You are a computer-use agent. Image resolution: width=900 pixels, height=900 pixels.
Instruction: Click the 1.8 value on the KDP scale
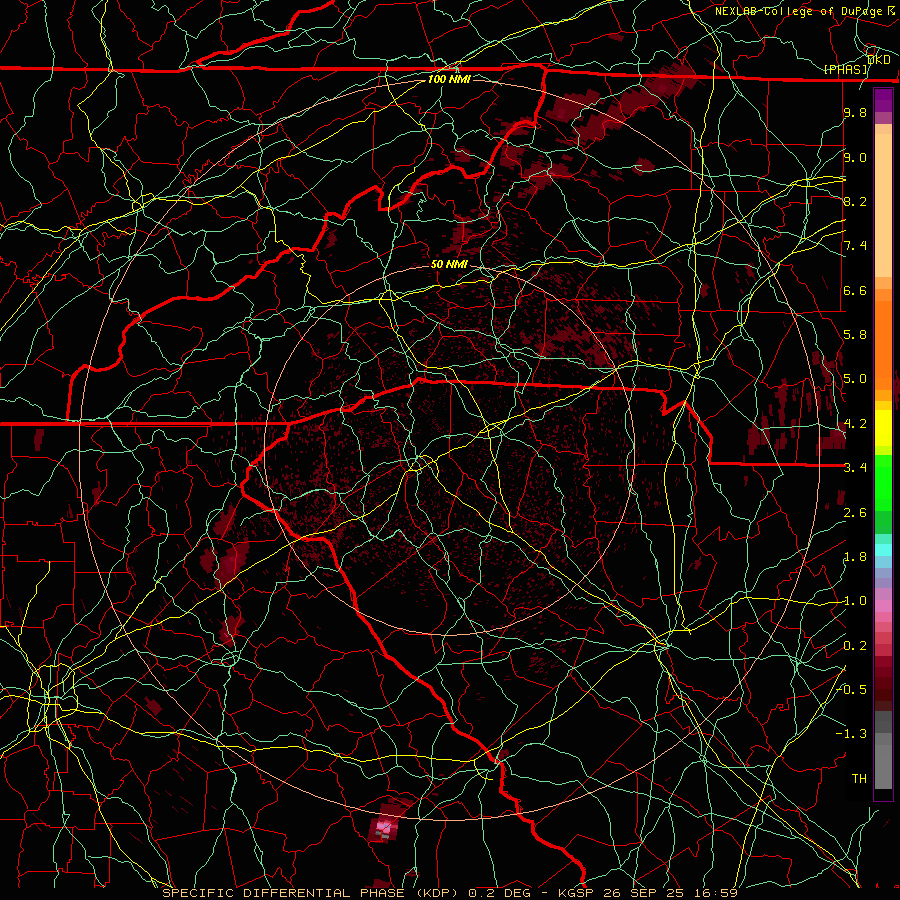pos(855,557)
